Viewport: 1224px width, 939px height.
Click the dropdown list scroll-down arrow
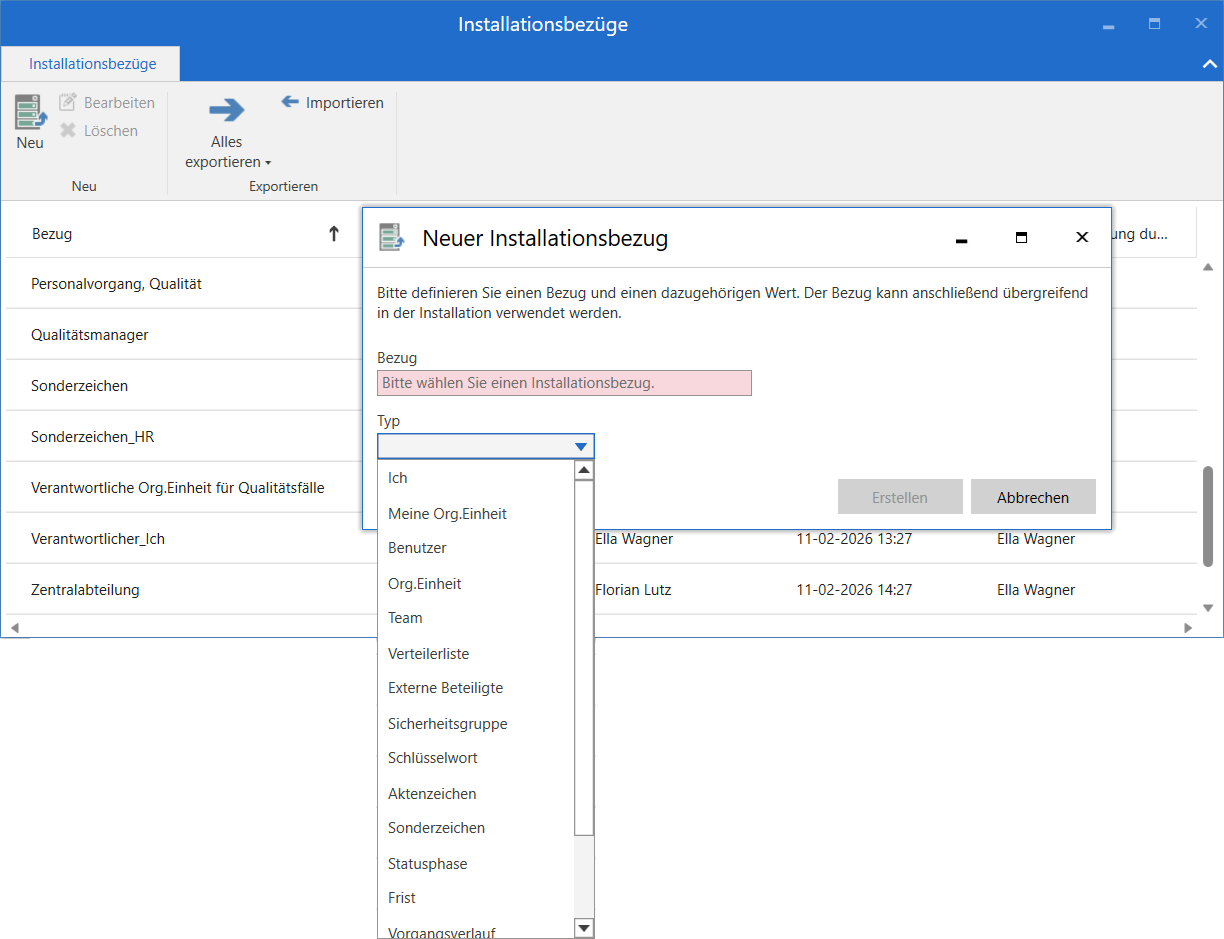[584, 928]
